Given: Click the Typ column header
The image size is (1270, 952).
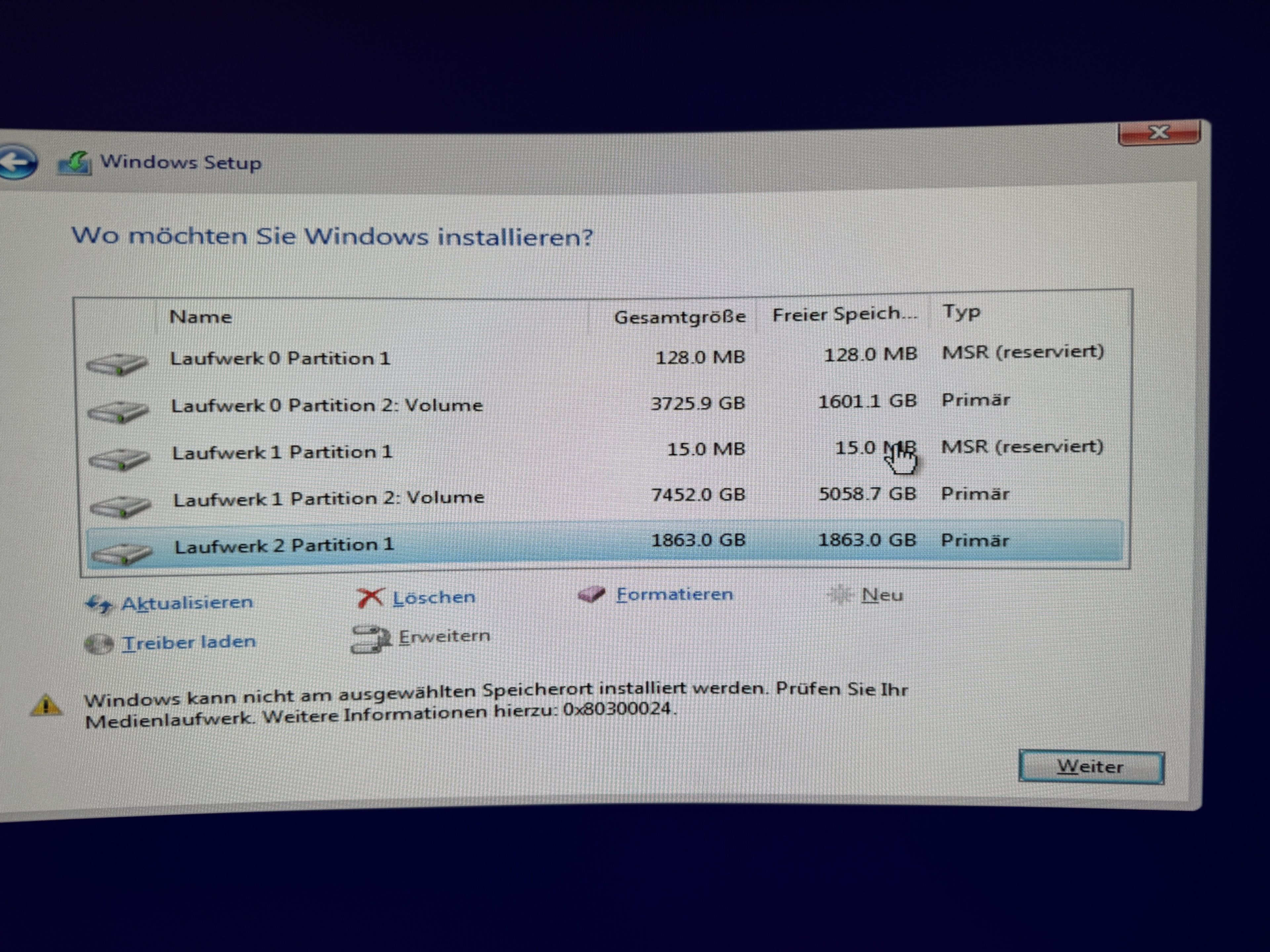Looking at the screenshot, I should pyautogui.click(x=962, y=313).
